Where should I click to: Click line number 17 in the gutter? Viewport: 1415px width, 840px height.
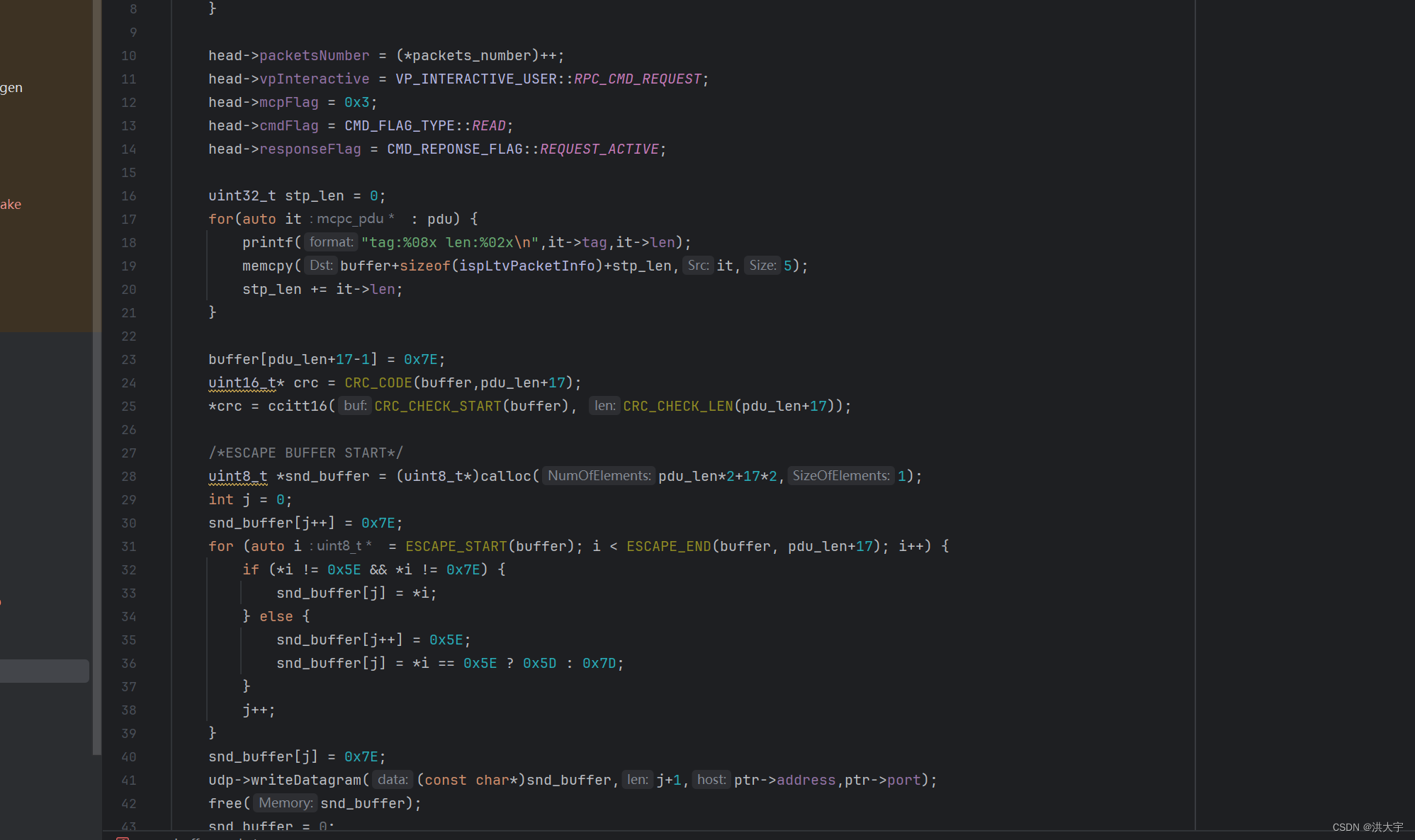128,220
